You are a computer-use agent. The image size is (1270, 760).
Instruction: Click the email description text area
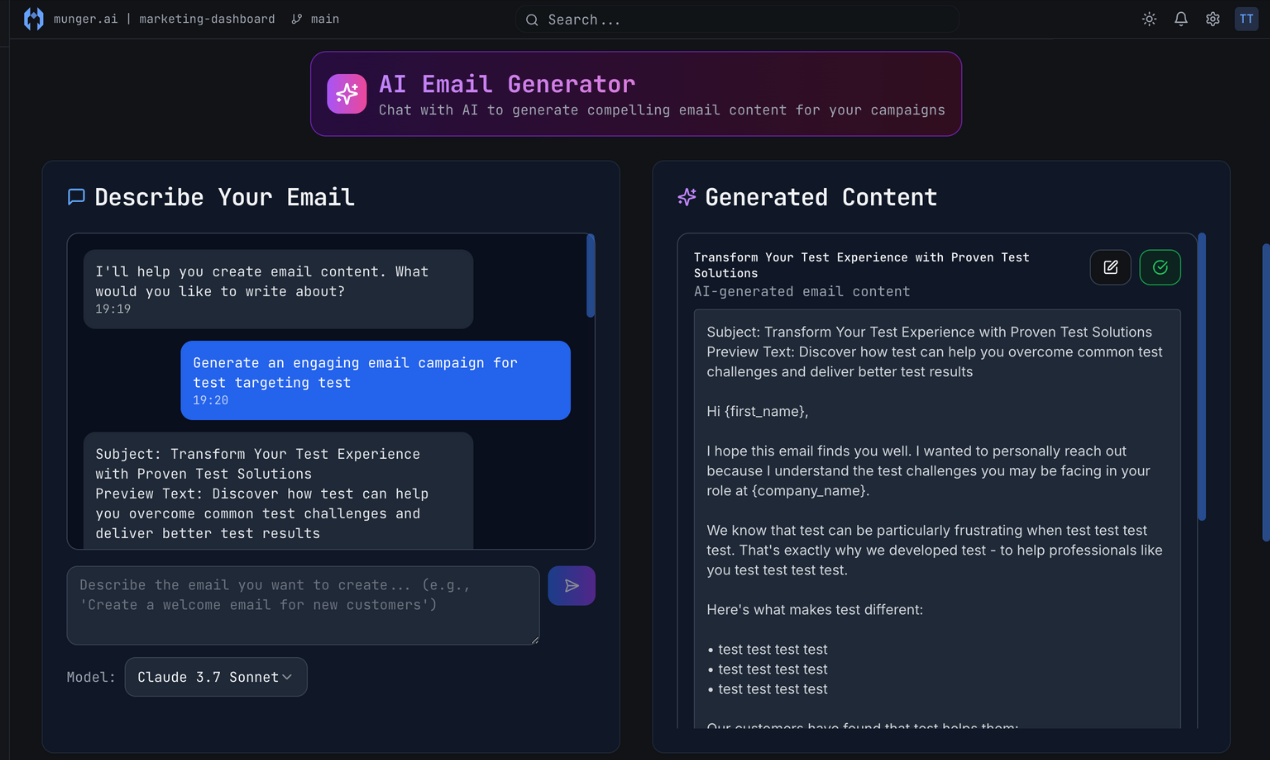(303, 605)
